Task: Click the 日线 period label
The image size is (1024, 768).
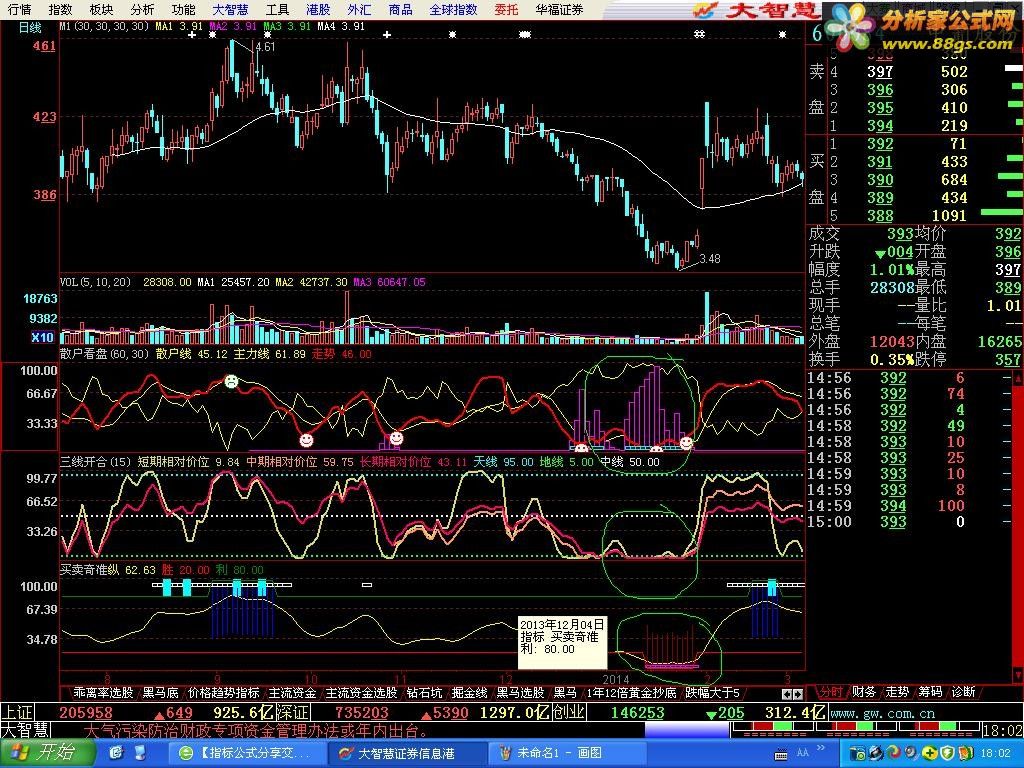Action: (x=30, y=27)
